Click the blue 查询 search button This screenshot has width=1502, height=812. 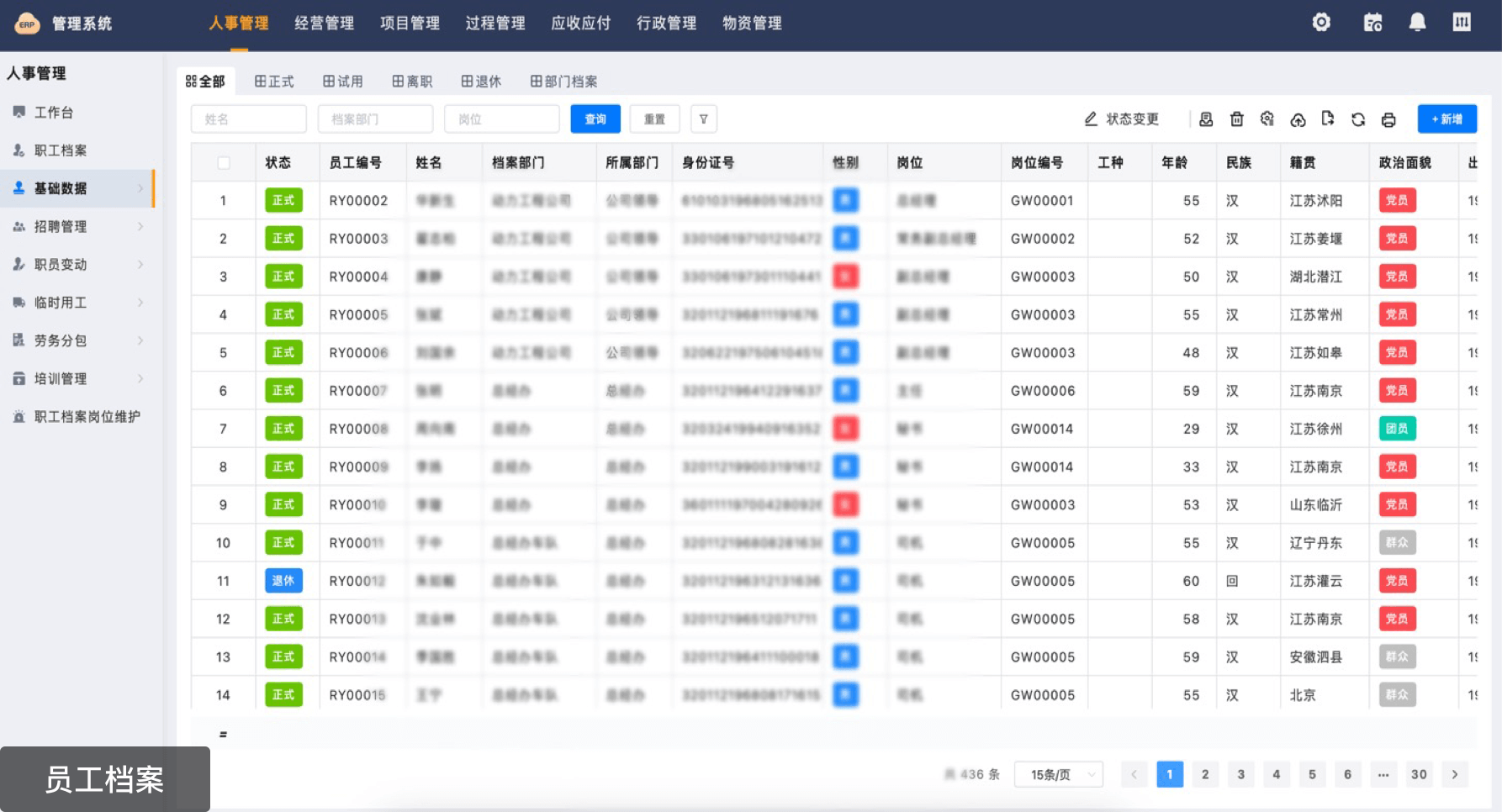[595, 119]
